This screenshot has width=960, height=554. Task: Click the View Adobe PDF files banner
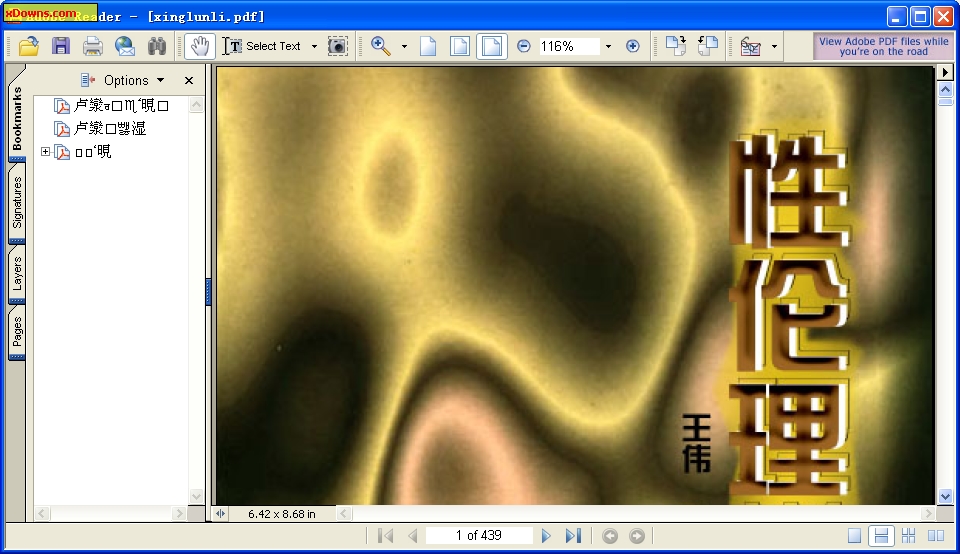tap(883, 46)
